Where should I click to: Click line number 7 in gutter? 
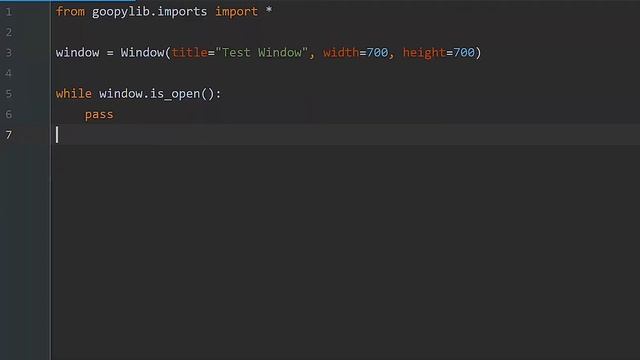point(9,135)
